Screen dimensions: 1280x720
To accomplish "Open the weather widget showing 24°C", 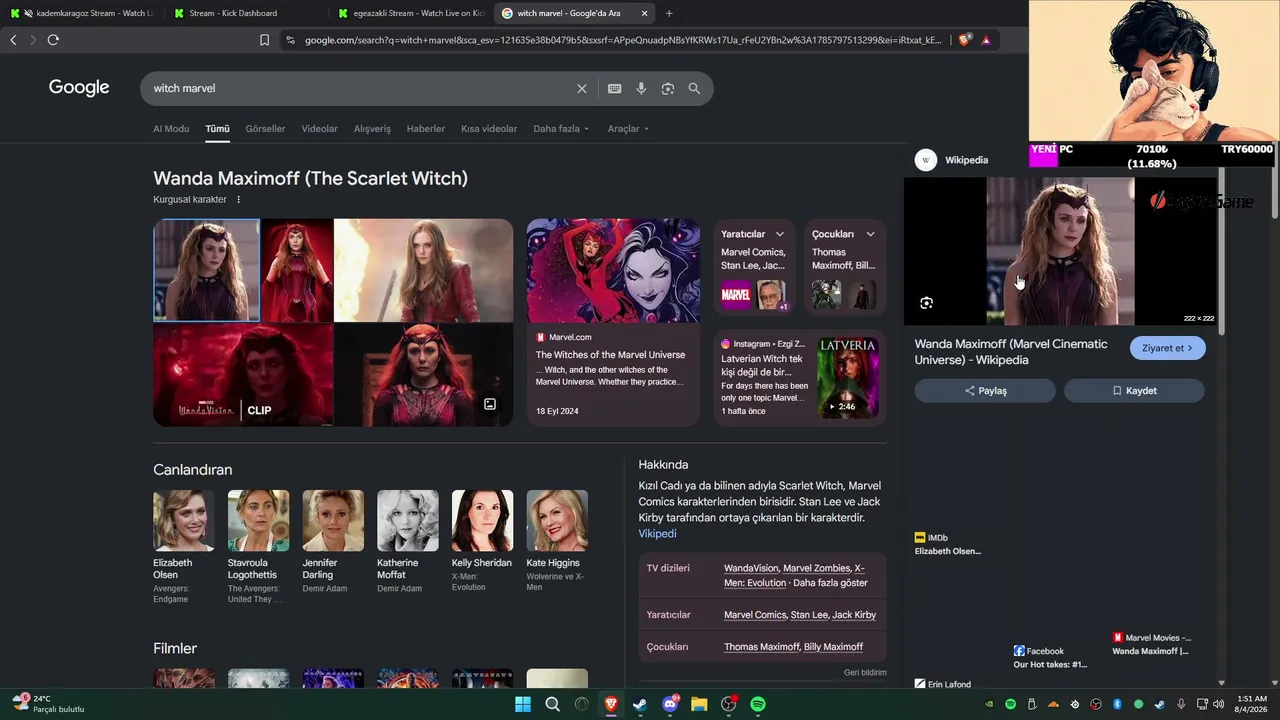I will tap(48, 704).
